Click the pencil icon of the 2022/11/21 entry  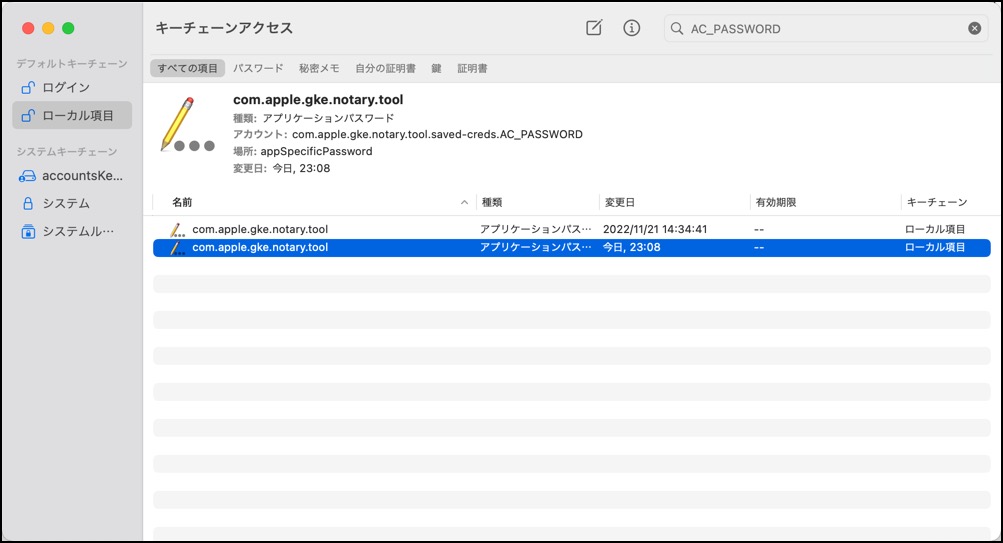click(x=178, y=230)
